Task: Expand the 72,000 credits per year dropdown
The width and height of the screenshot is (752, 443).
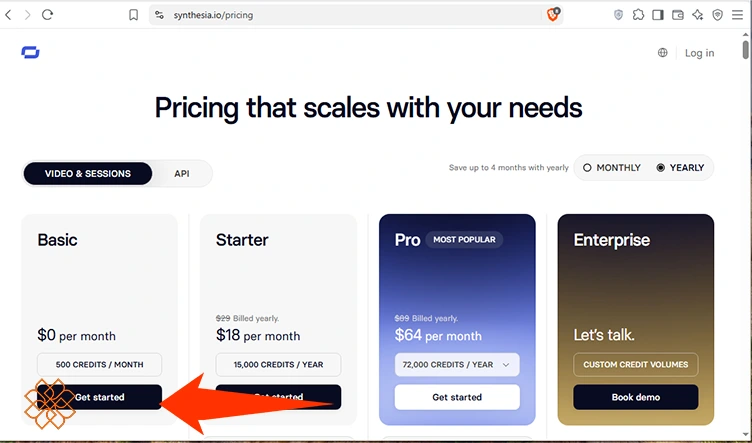Action: click(x=457, y=365)
